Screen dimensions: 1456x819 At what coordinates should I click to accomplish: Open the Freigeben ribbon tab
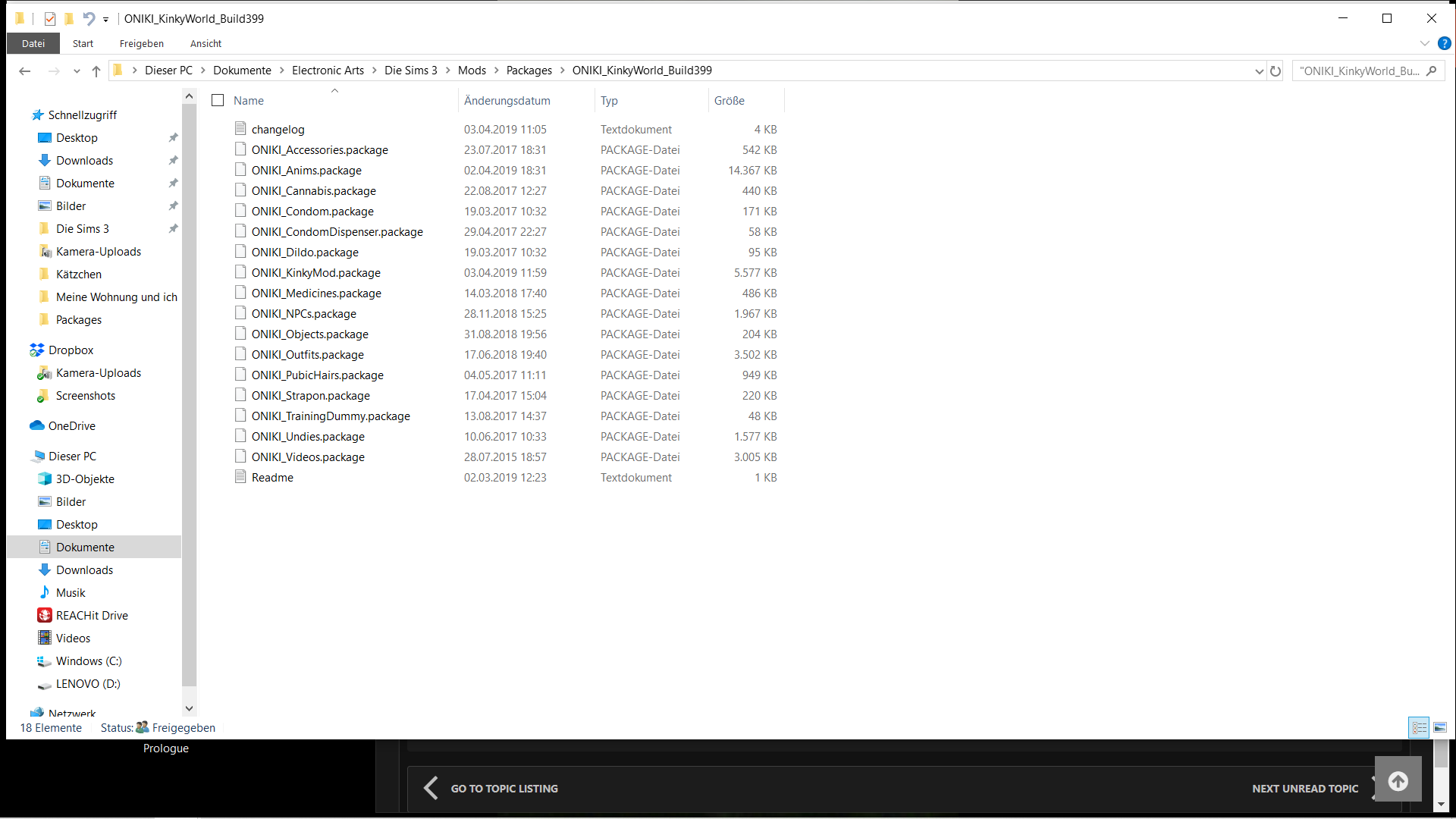click(x=142, y=43)
